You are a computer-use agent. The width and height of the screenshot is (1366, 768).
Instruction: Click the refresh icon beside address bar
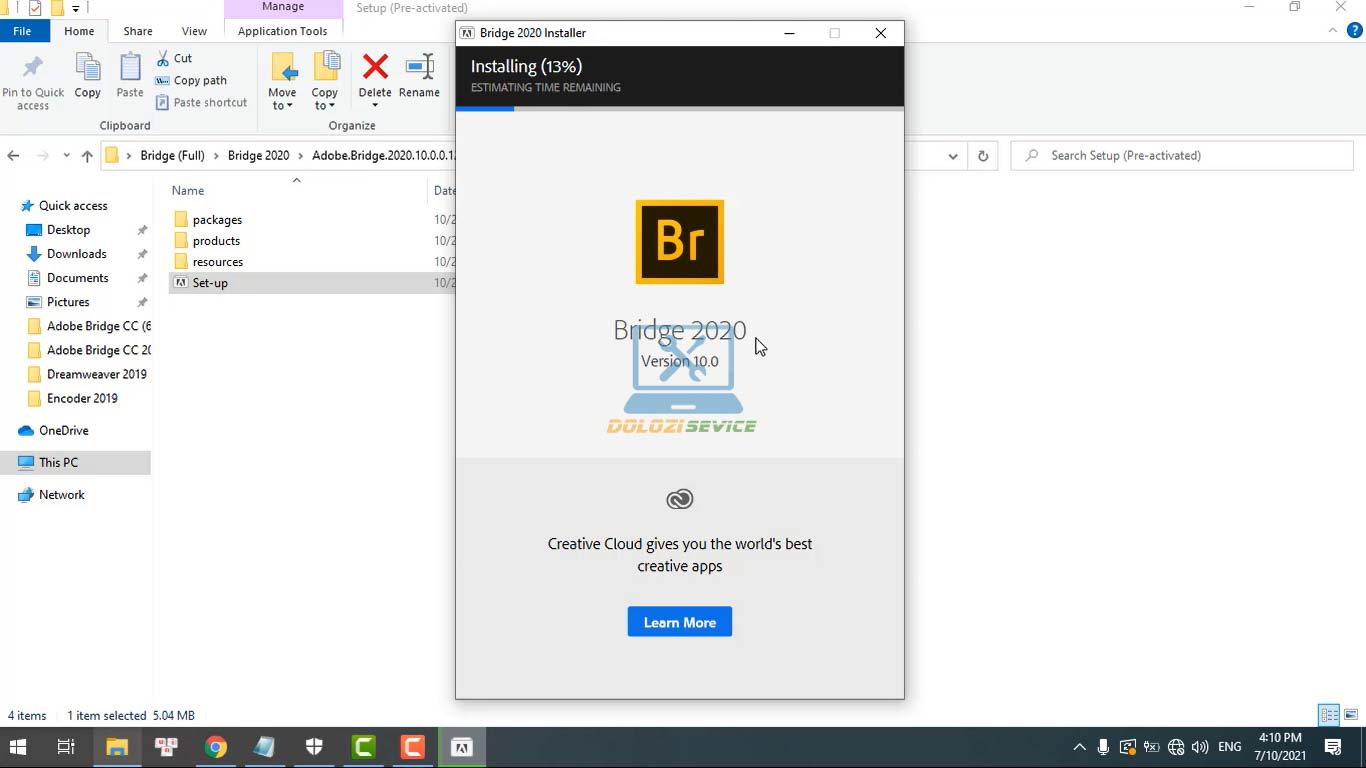click(x=983, y=156)
